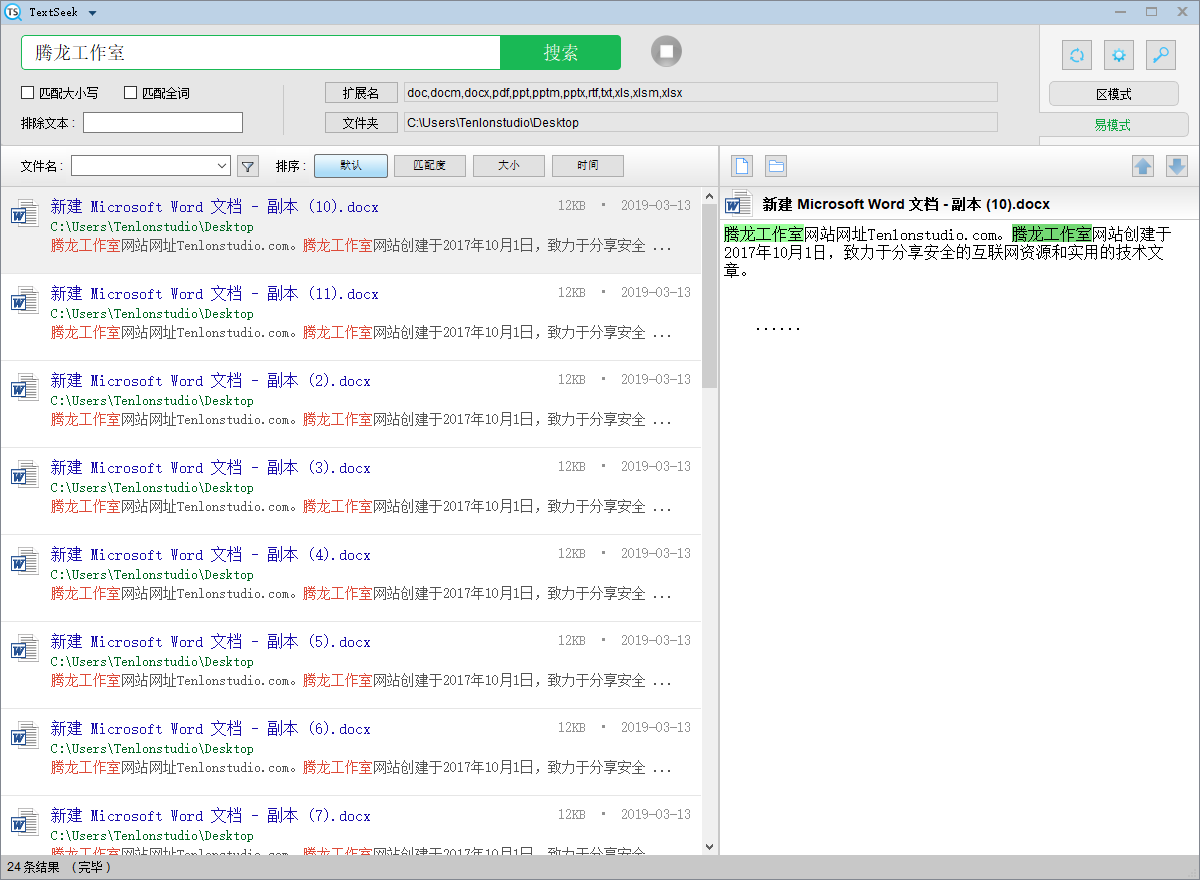Open the TextSeek title bar dropdown arrow
The image size is (1200, 880).
pyautogui.click(x=92, y=13)
